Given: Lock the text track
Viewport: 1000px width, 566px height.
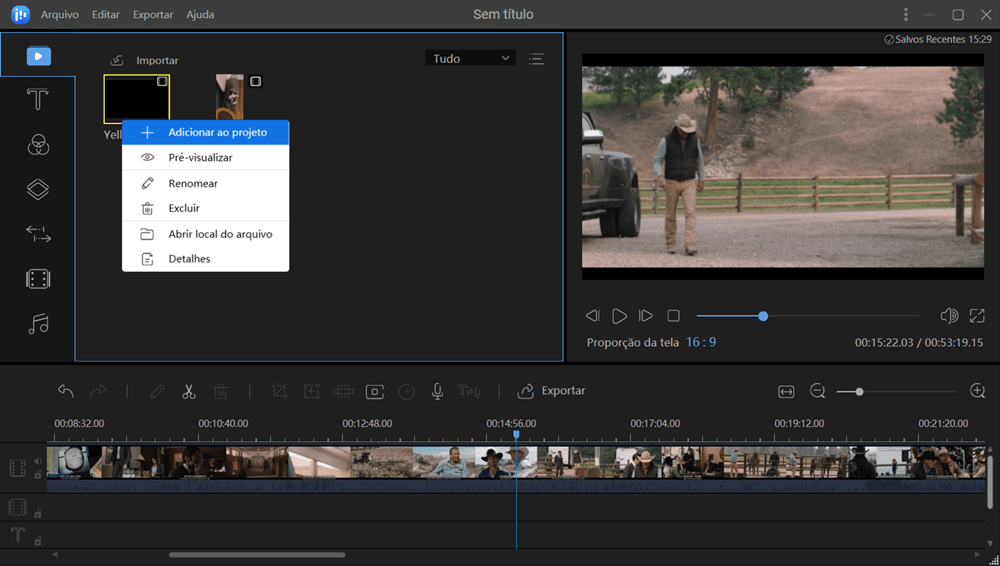Looking at the screenshot, I should point(38,540).
